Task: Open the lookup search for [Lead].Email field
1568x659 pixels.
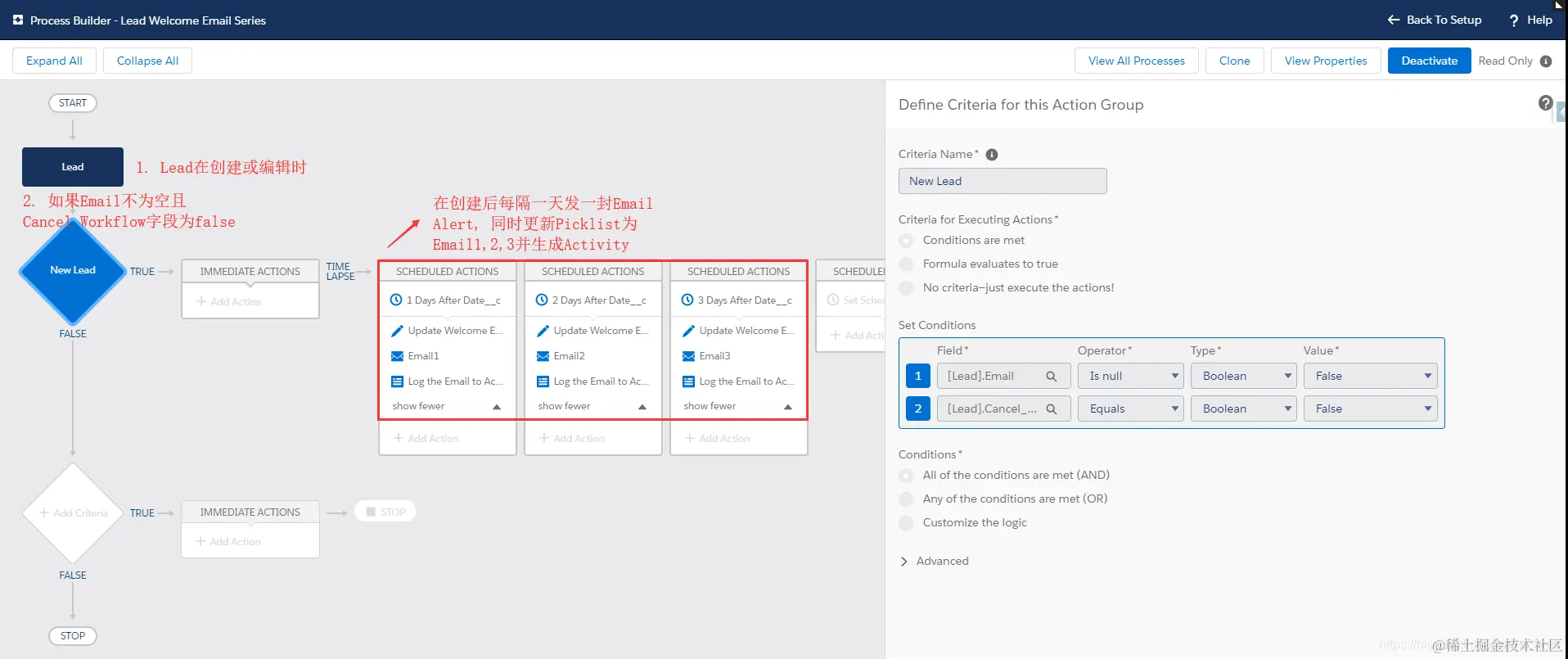Action: [1052, 377]
